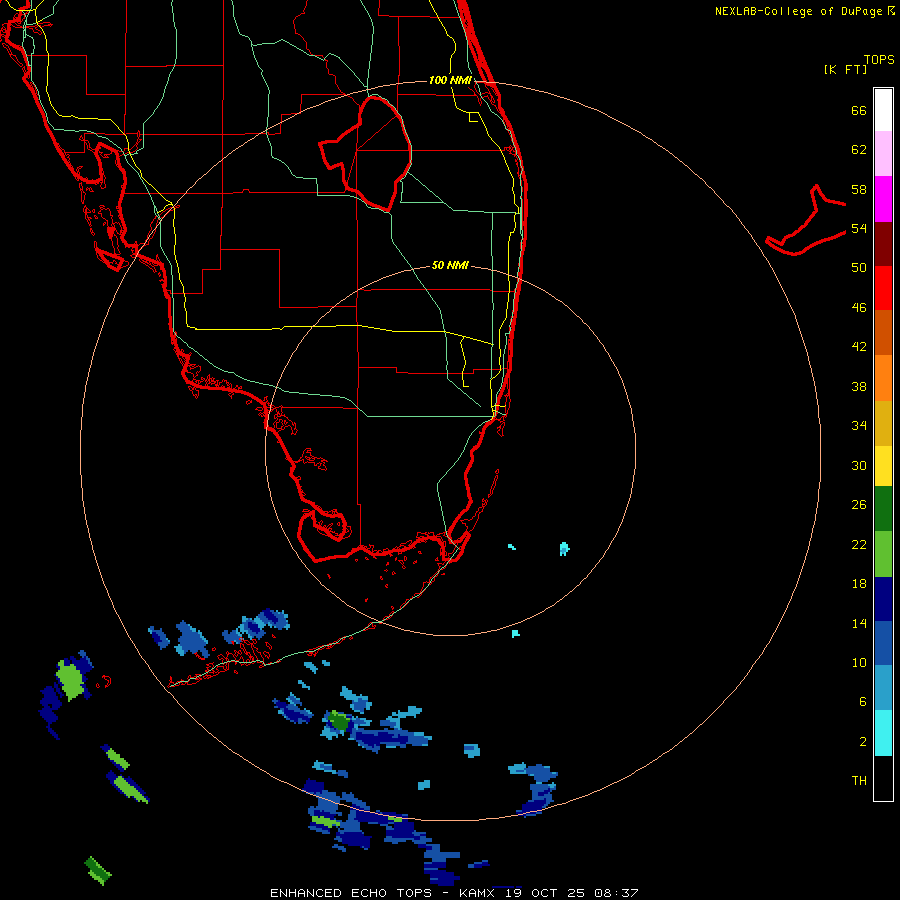Pick the cyan legend swatch
900x900 pixels.
coord(883,733)
